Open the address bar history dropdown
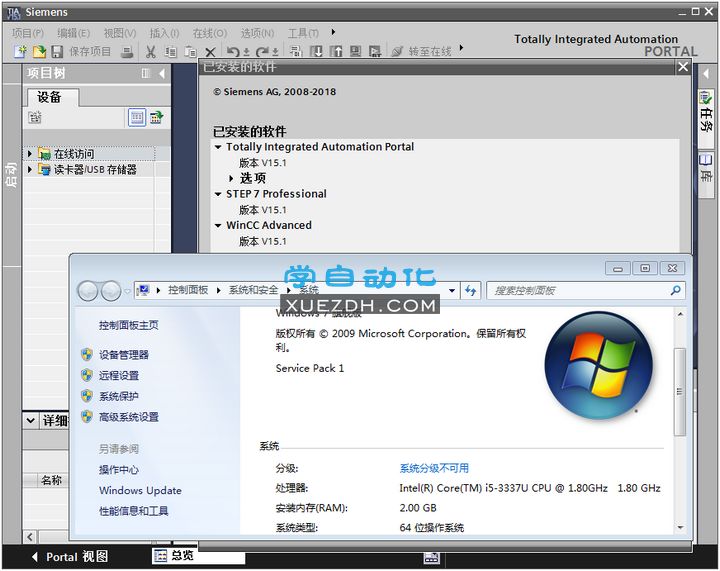The width and height of the screenshot is (720, 571). pos(452,290)
